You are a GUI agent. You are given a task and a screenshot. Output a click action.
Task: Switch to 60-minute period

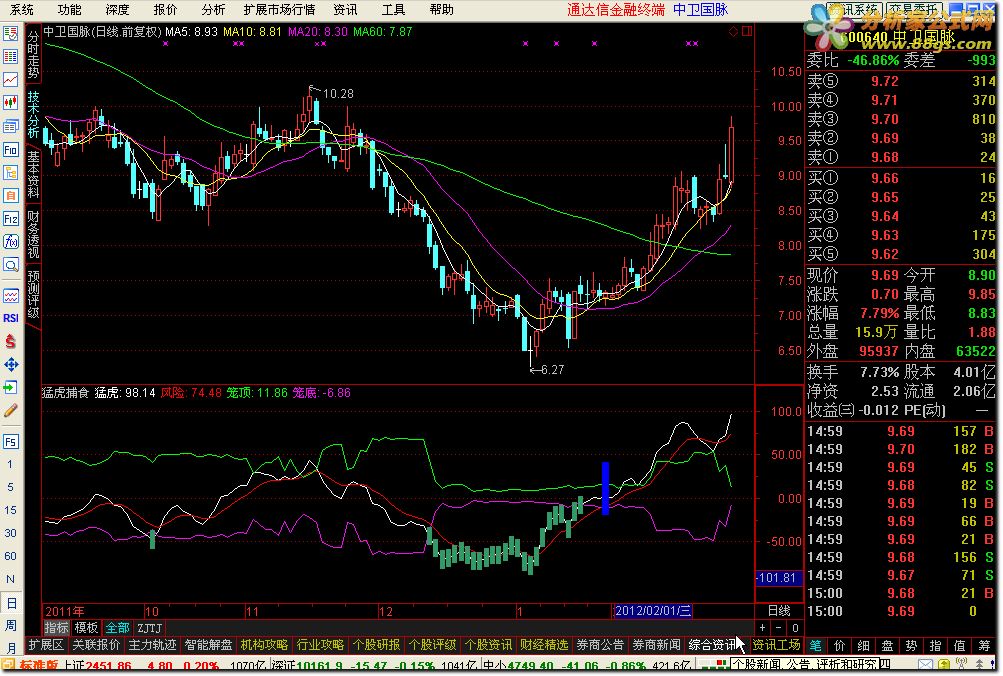pyautogui.click(x=11, y=556)
